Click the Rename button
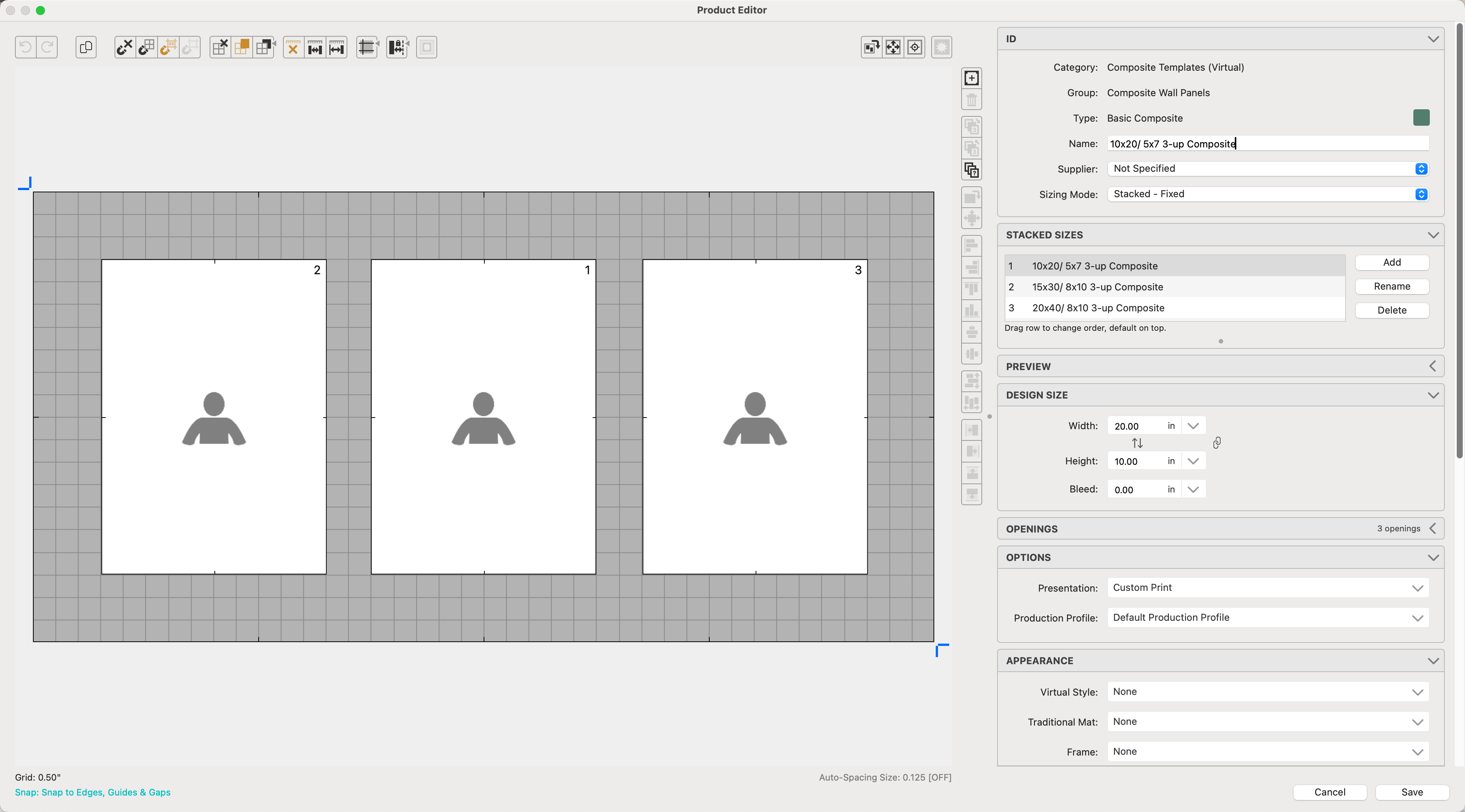1465x812 pixels. click(x=1391, y=287)
